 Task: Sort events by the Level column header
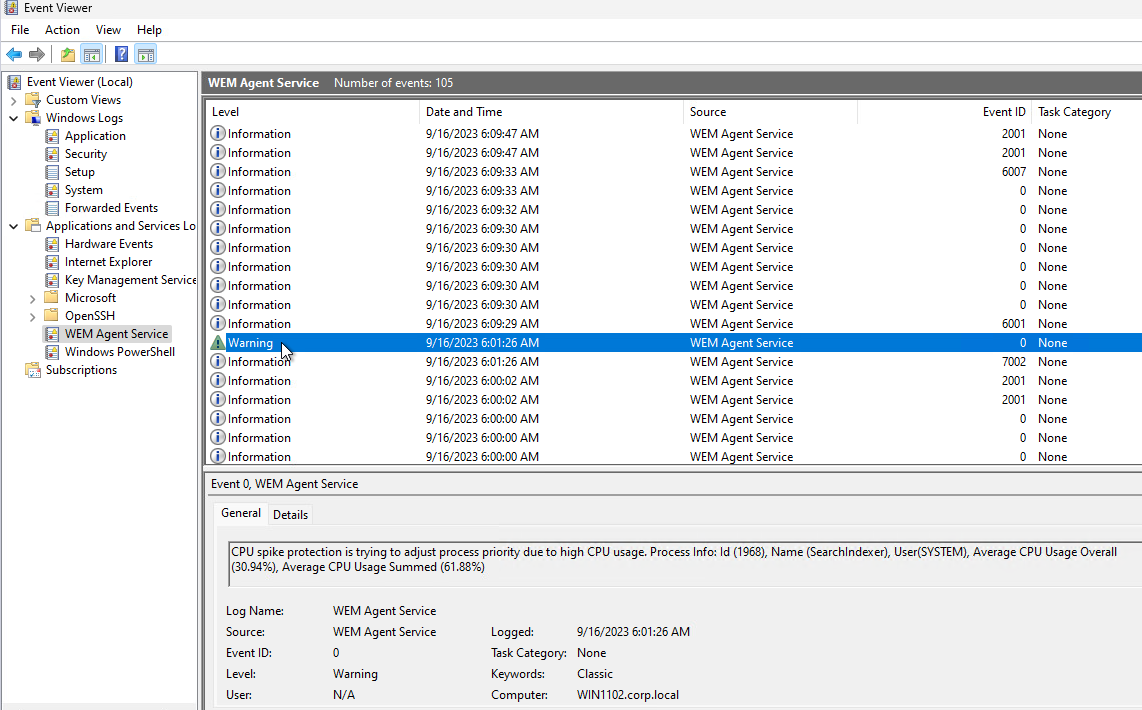(312, 112)
